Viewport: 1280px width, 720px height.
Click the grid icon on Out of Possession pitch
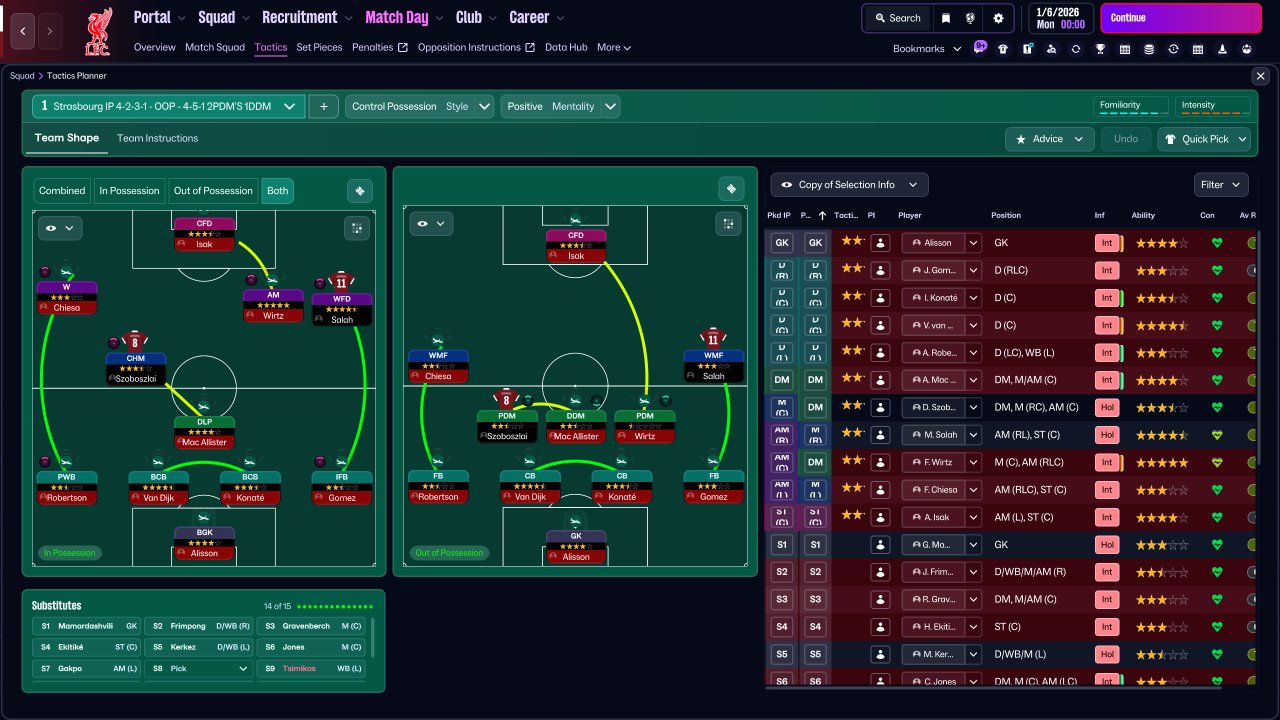[x=729, y=224]
